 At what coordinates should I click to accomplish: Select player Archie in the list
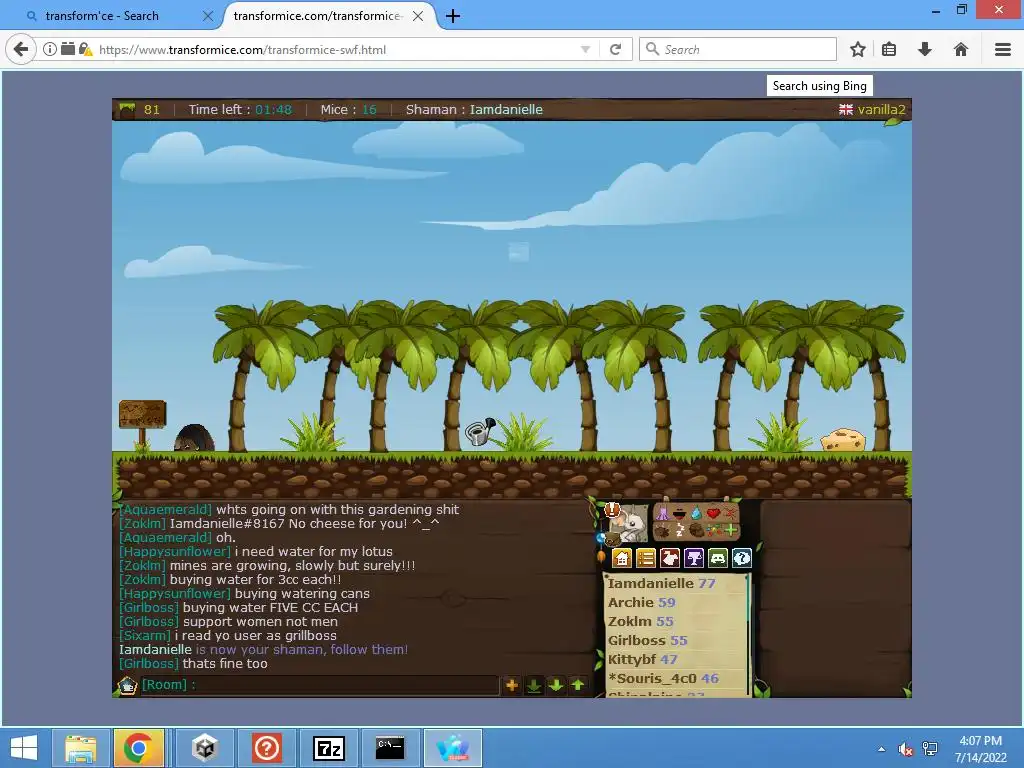click(x=641, y=602)
